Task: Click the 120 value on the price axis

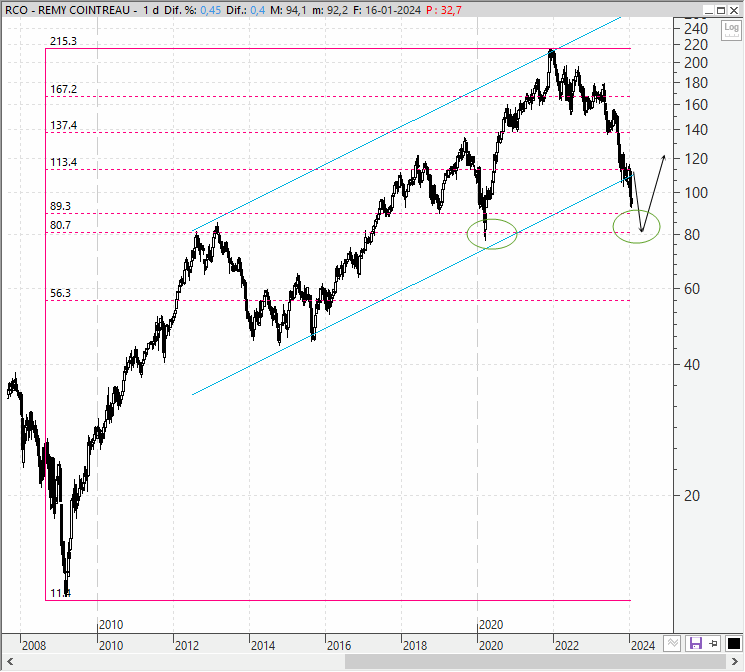Action: click(696, 159)
